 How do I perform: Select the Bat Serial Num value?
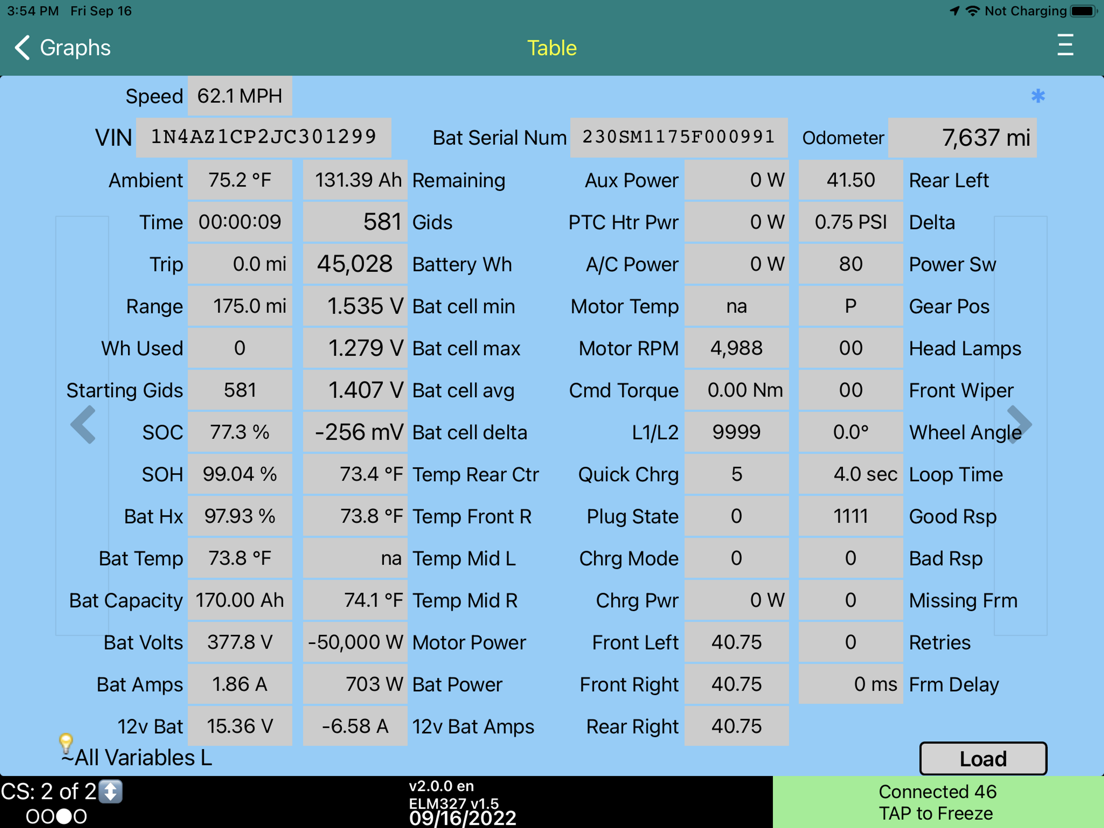[x=679, y=137]
